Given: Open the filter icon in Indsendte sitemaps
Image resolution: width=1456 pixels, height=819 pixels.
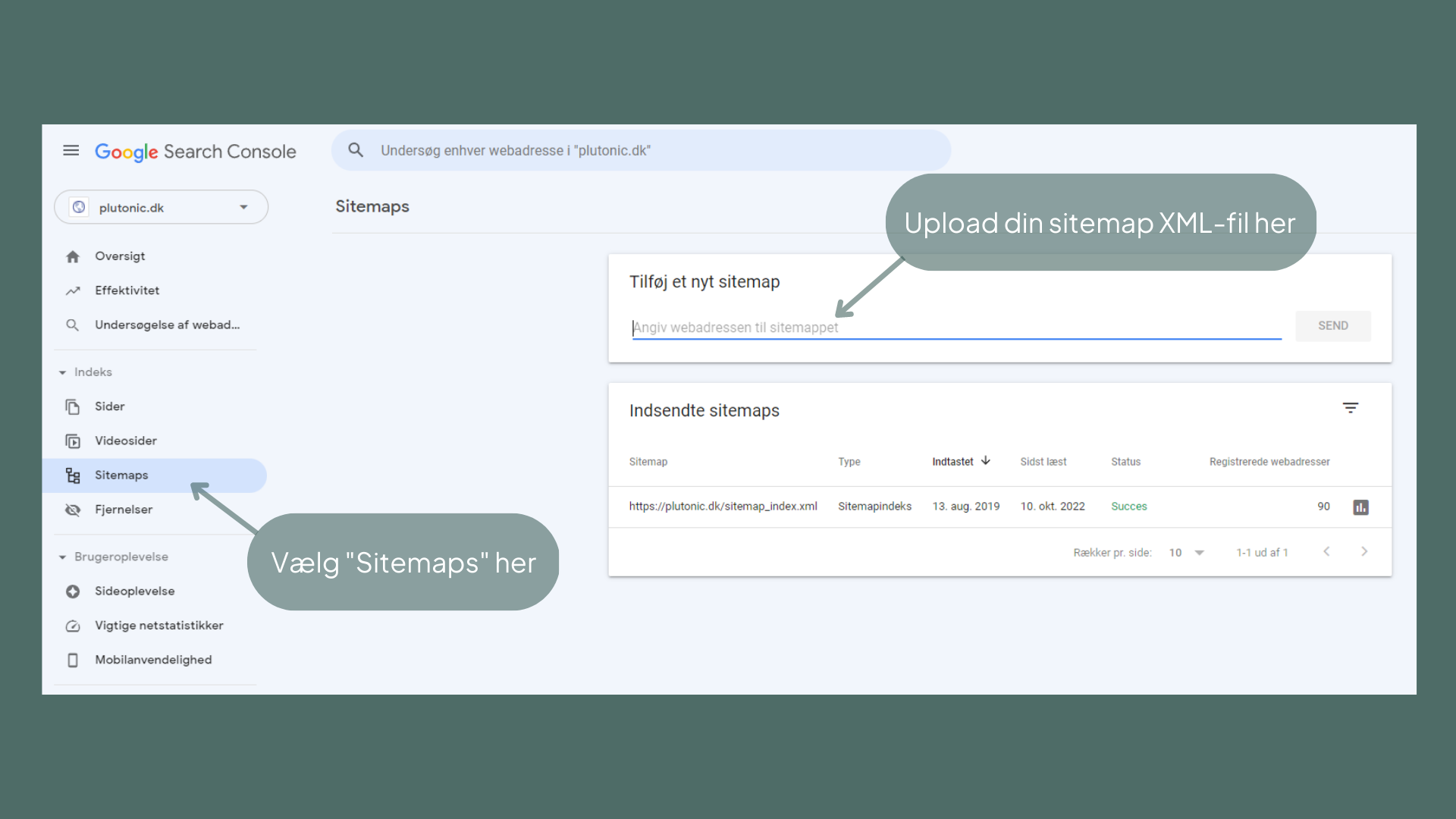Looking at the screenshot, I should point(1351,408).
